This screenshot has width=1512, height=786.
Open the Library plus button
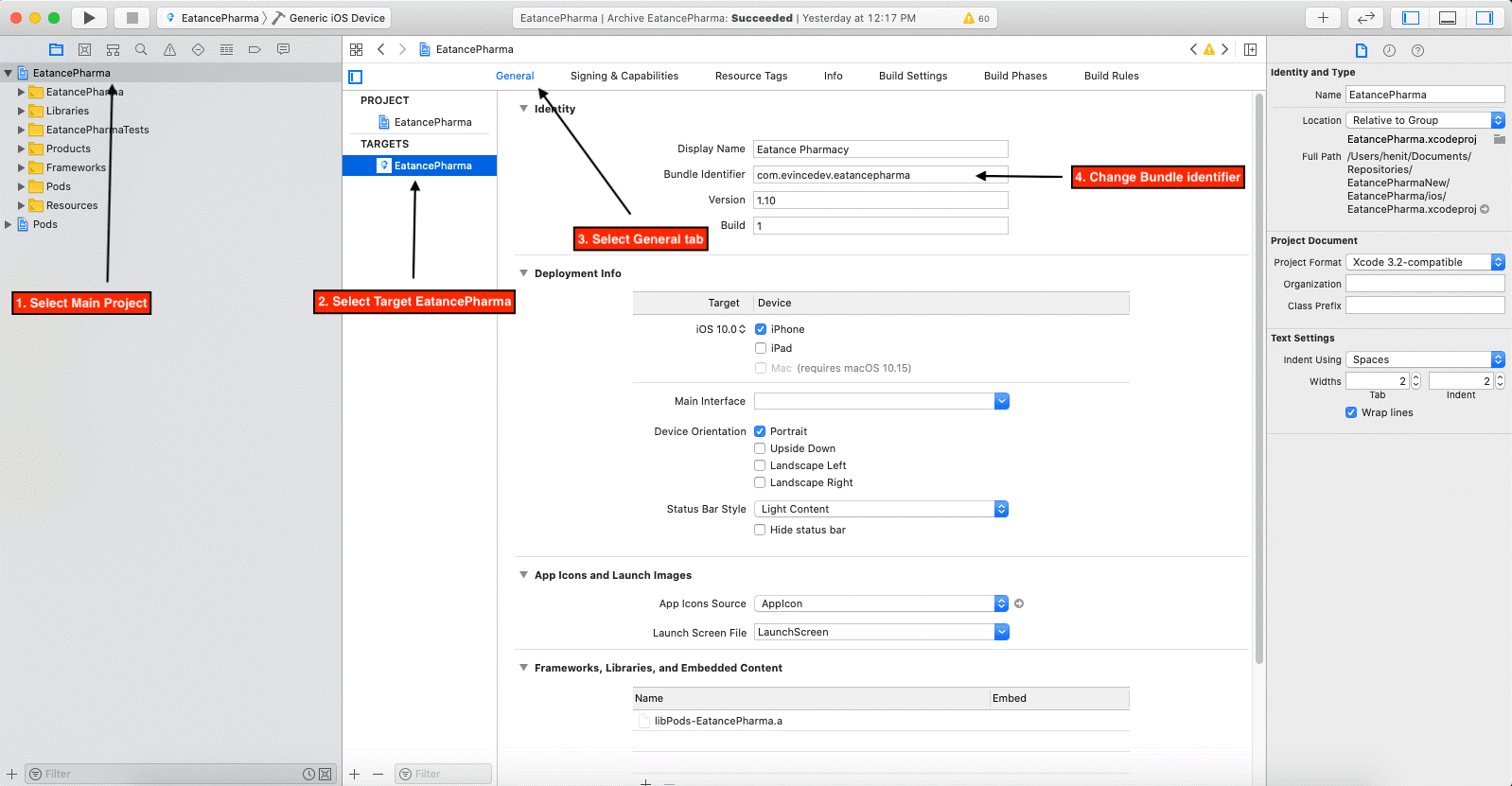coord(1323,18)
